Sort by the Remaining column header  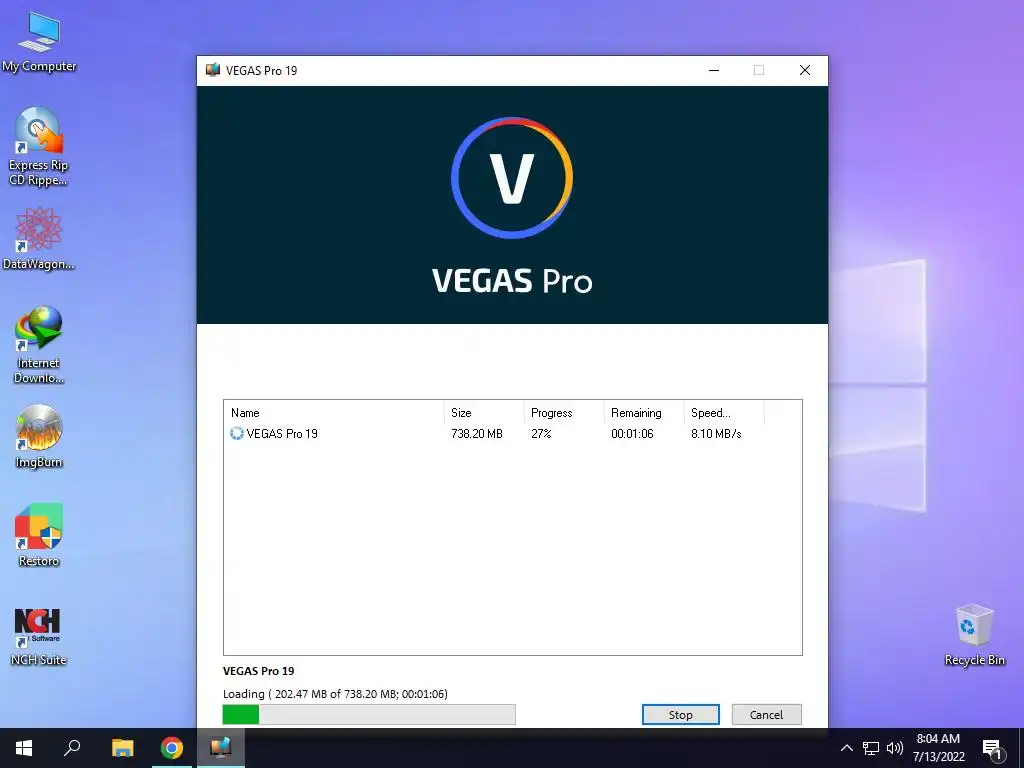coord(644,413)
